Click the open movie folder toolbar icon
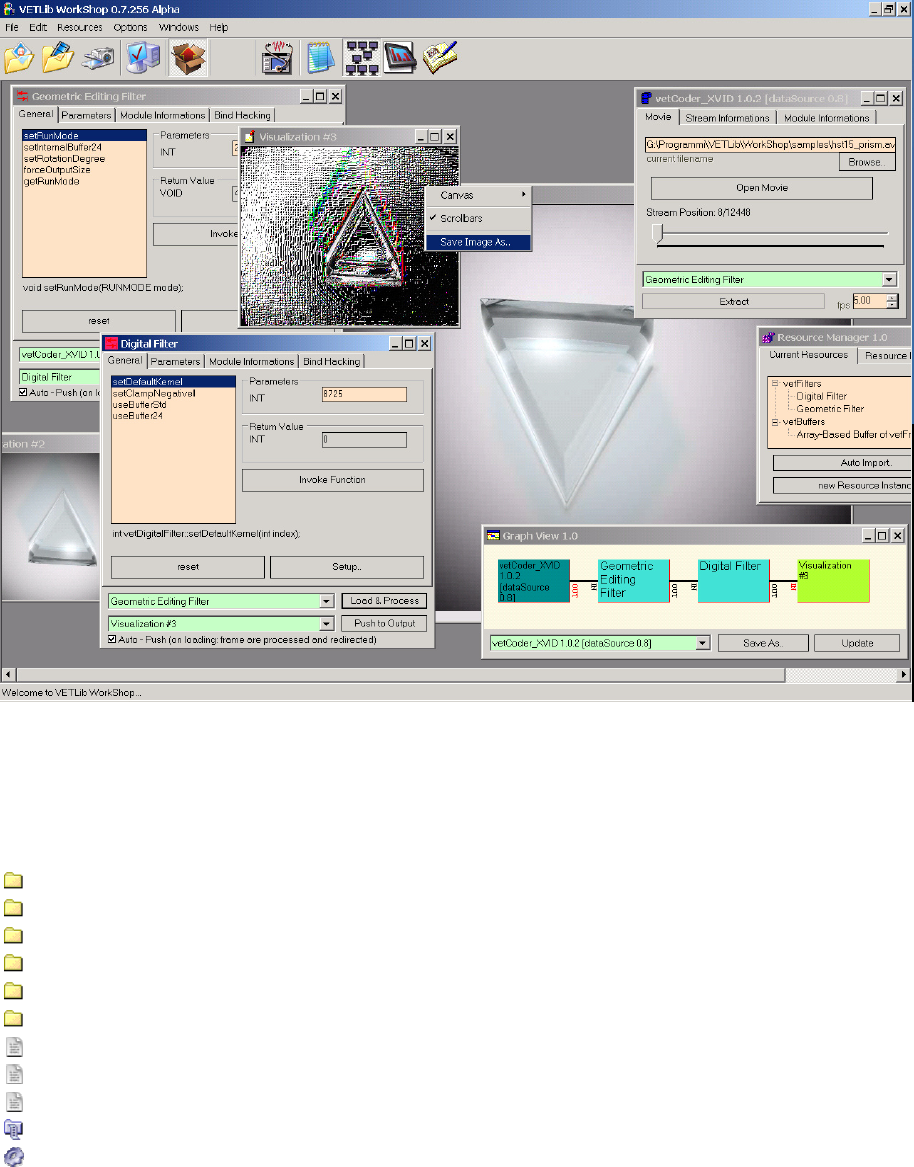 (x=59, y=58)
